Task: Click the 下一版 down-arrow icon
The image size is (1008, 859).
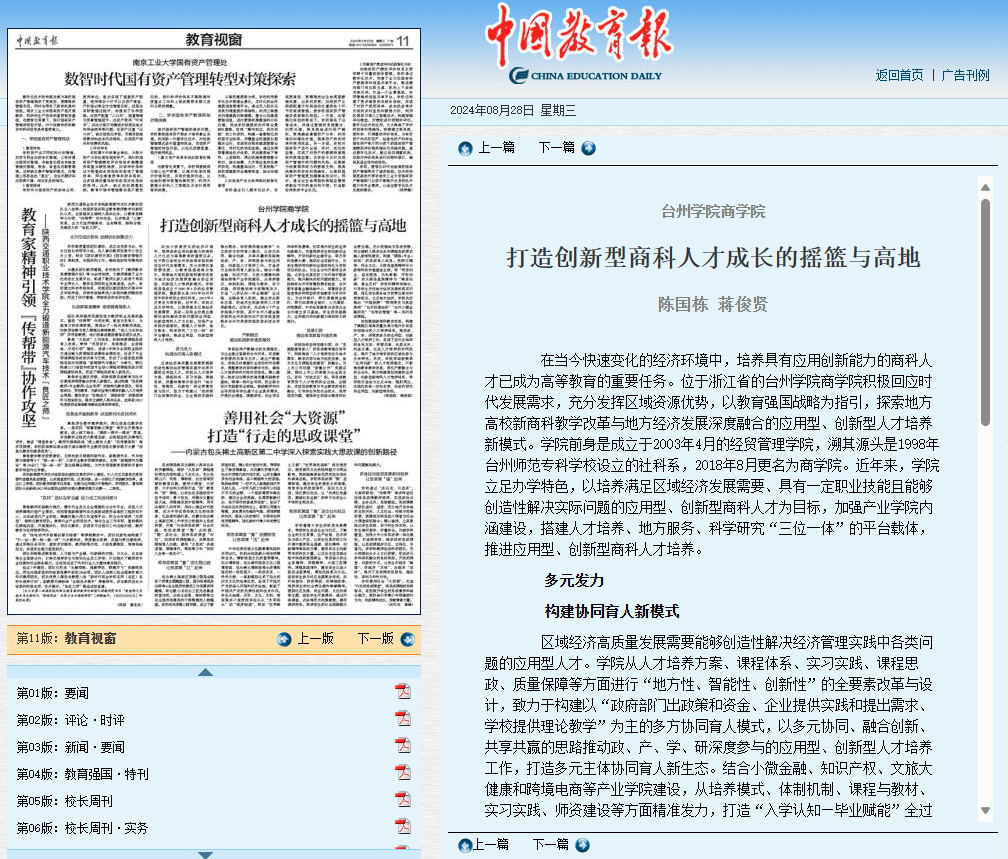Action: 407,639
